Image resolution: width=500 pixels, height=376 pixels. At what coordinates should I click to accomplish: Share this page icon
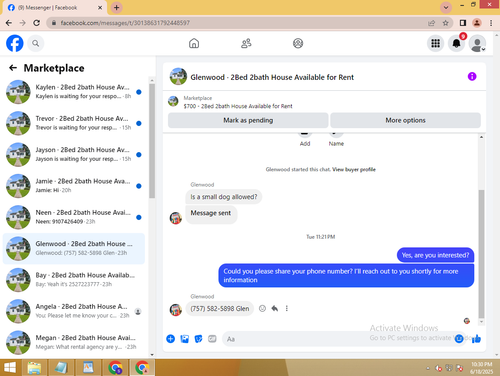[x=432, y=23]
